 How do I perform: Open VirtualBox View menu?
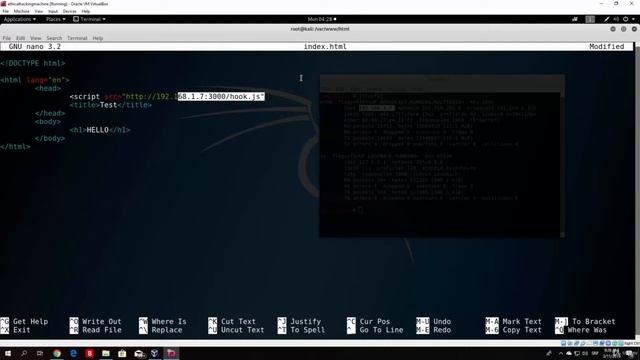point(38,11)
